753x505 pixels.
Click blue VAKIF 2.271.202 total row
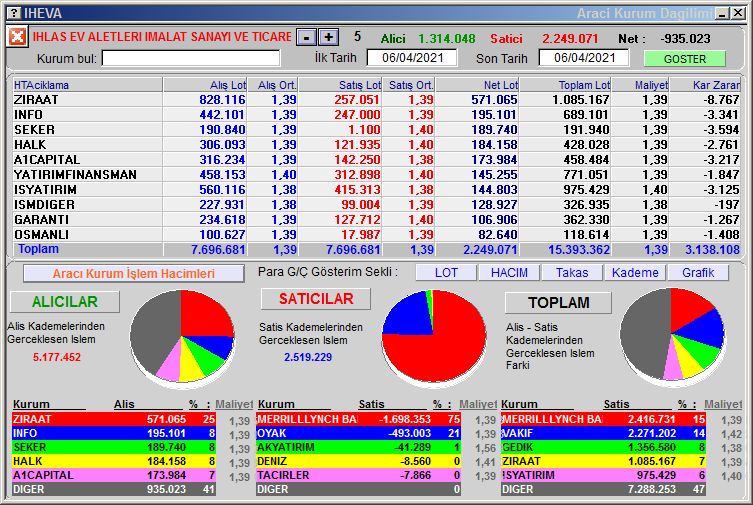tap(603, 433)
